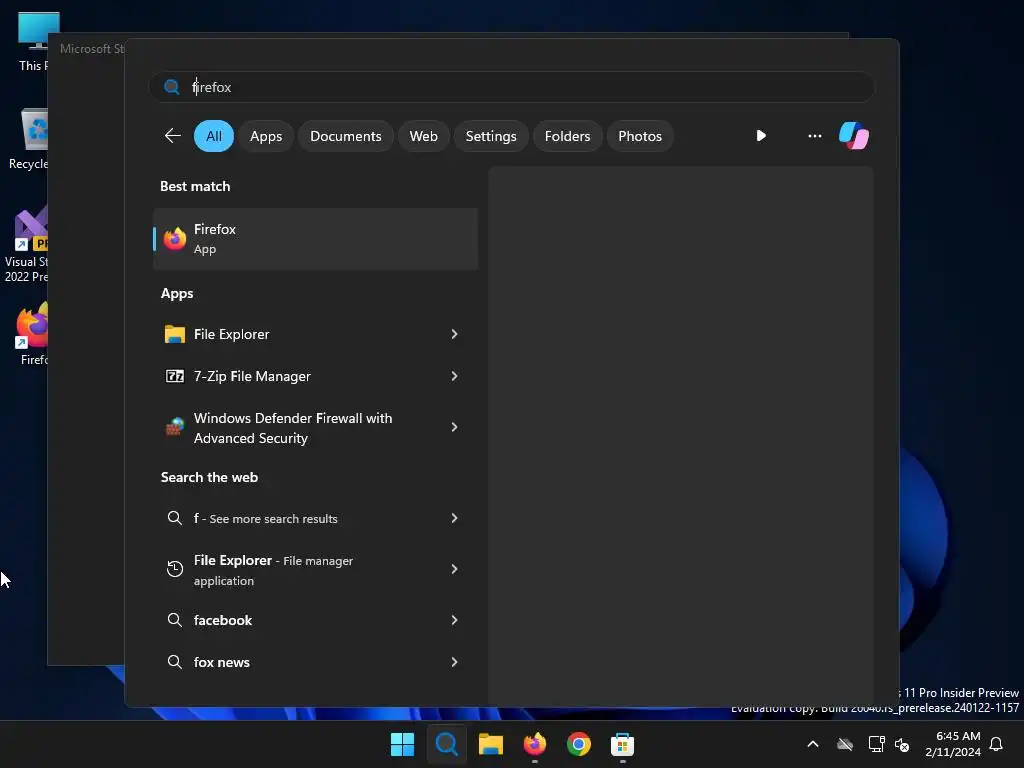This screenshot has width=1024, height=768.
Task: Click the magnifier icon beside fox news
Action: point(174,662)
